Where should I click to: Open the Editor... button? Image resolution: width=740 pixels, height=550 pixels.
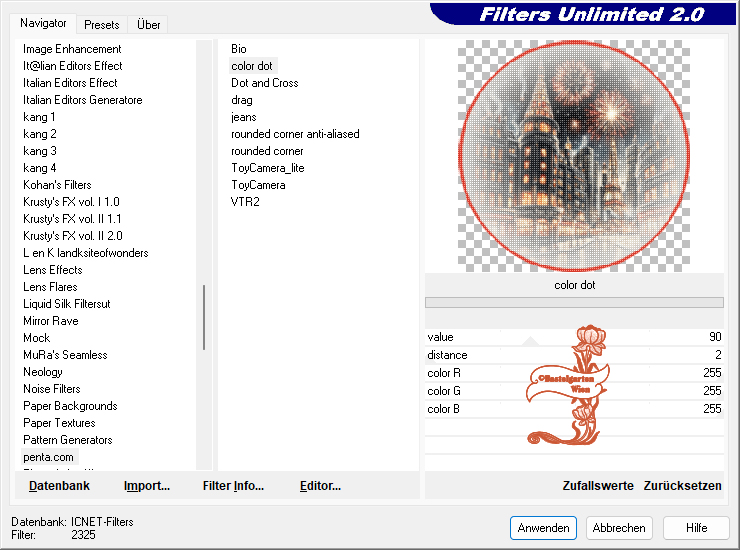[x=320, y=486]
